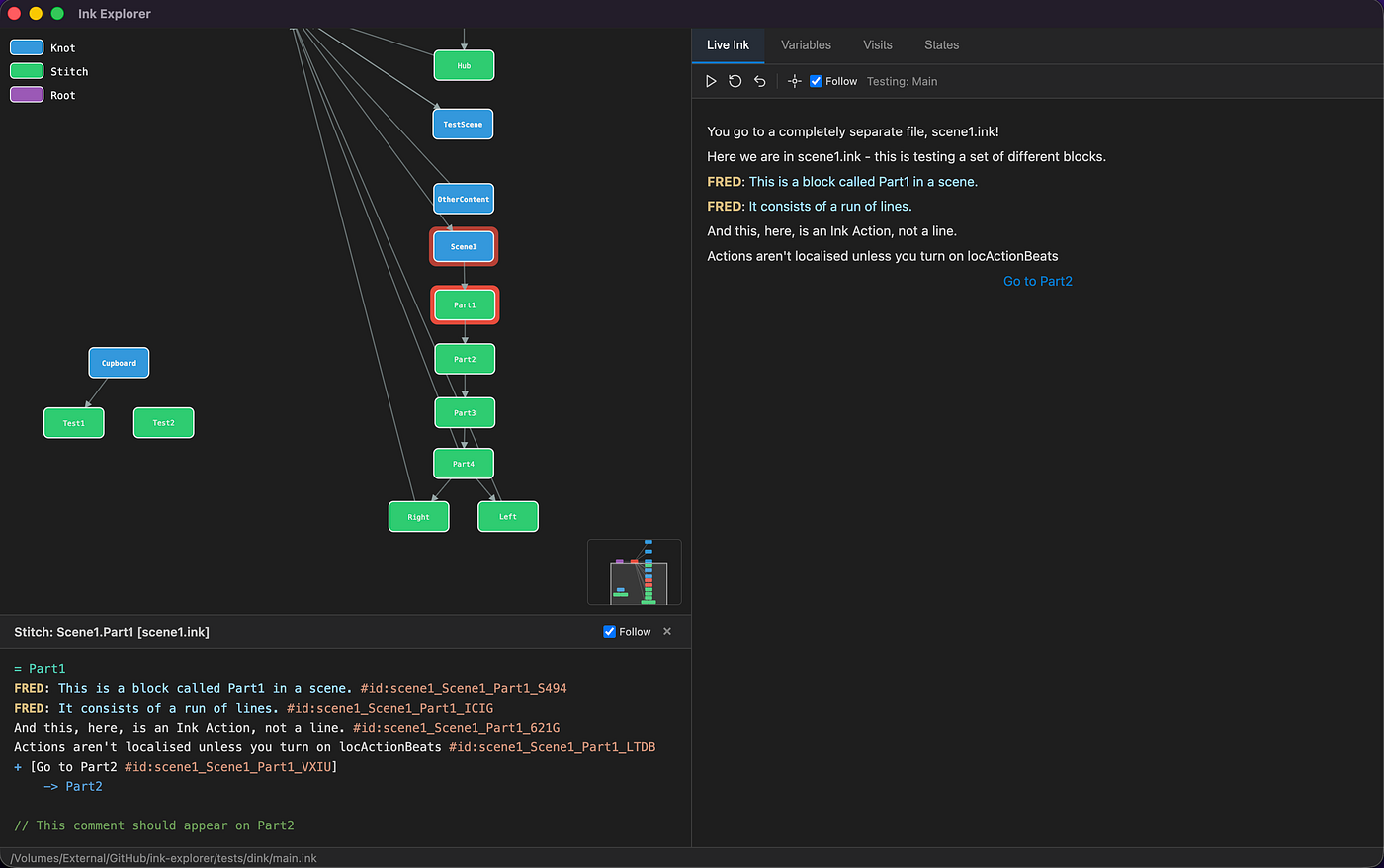The image size is (1384, 868).
Task: Open the States tab
Action: tap(942, 44)
